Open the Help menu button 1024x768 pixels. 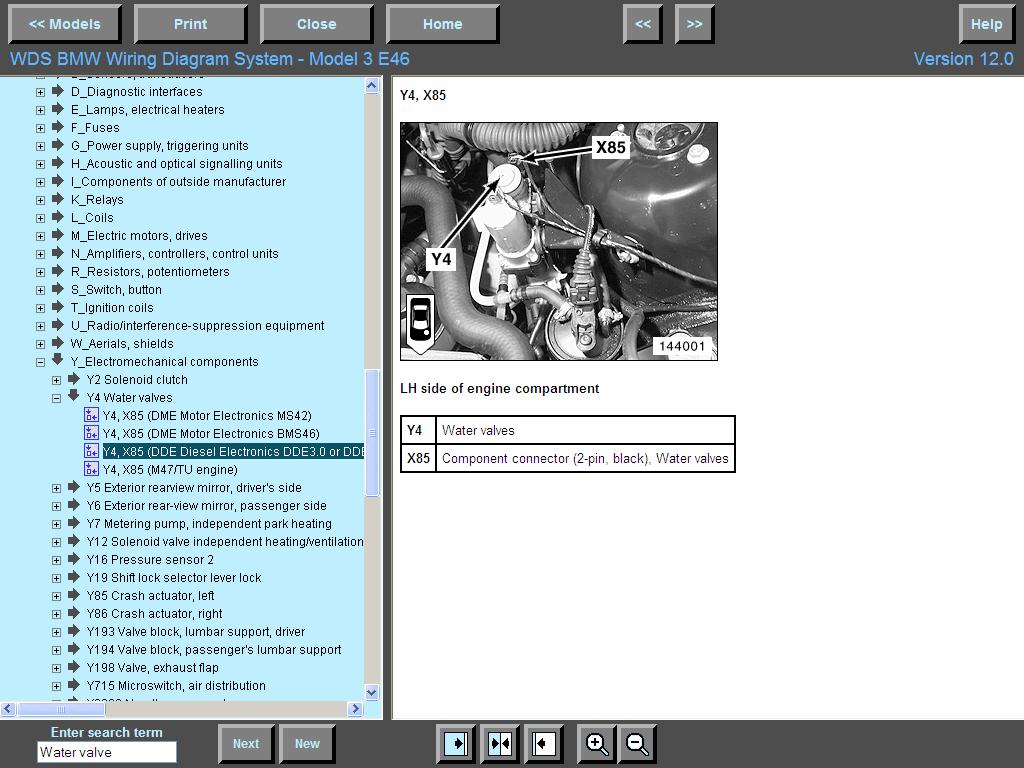click(x=986, y=24)
